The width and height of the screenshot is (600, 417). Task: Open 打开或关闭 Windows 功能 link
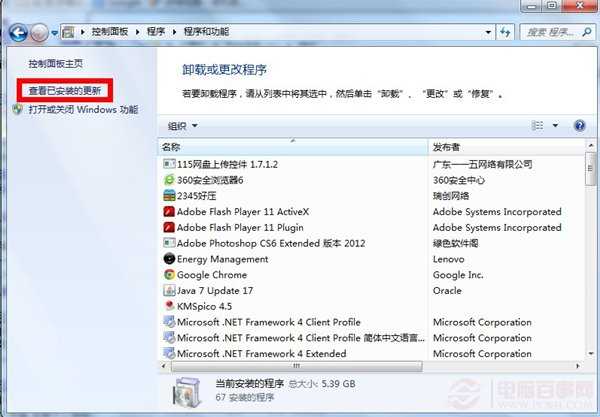(83, 110)
